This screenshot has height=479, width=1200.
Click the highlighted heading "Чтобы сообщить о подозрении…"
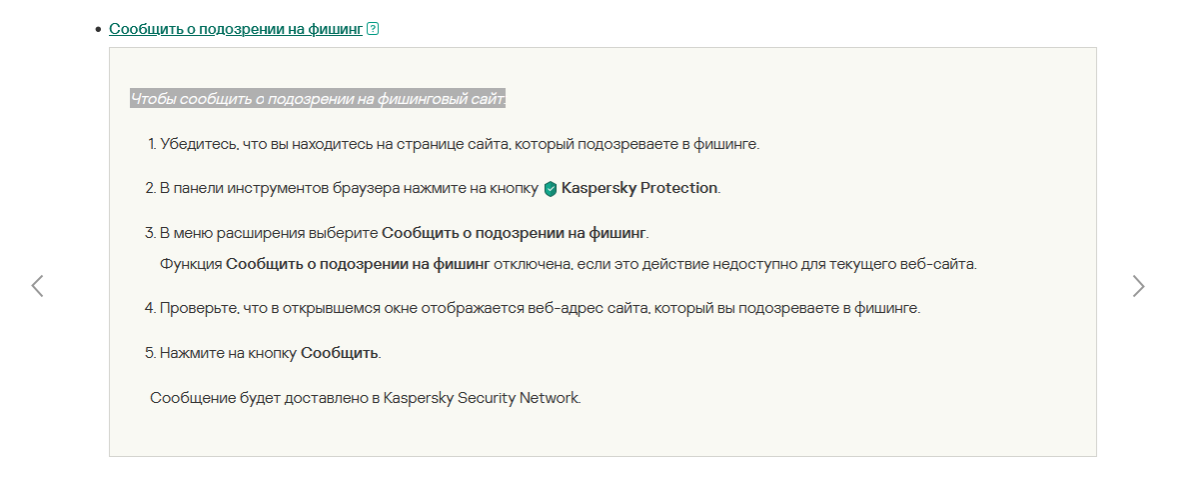319,99
